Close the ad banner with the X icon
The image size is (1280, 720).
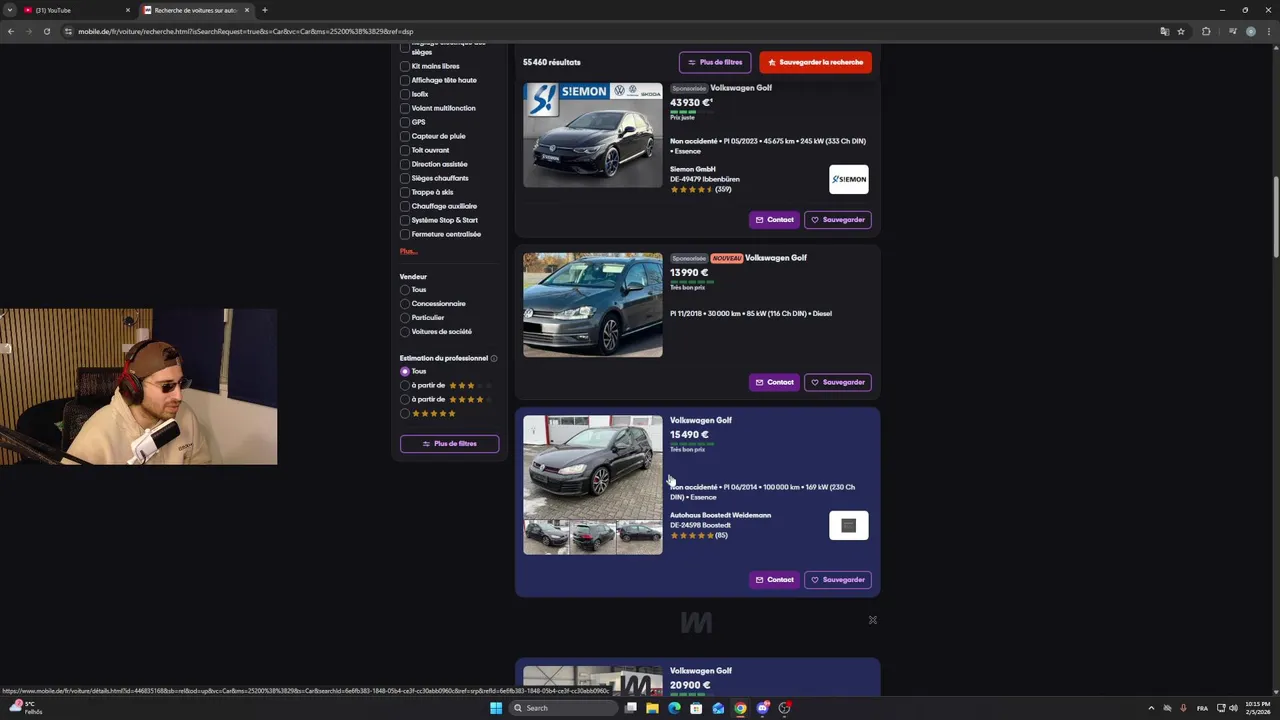pyautogui.click(x=872, y=620)
